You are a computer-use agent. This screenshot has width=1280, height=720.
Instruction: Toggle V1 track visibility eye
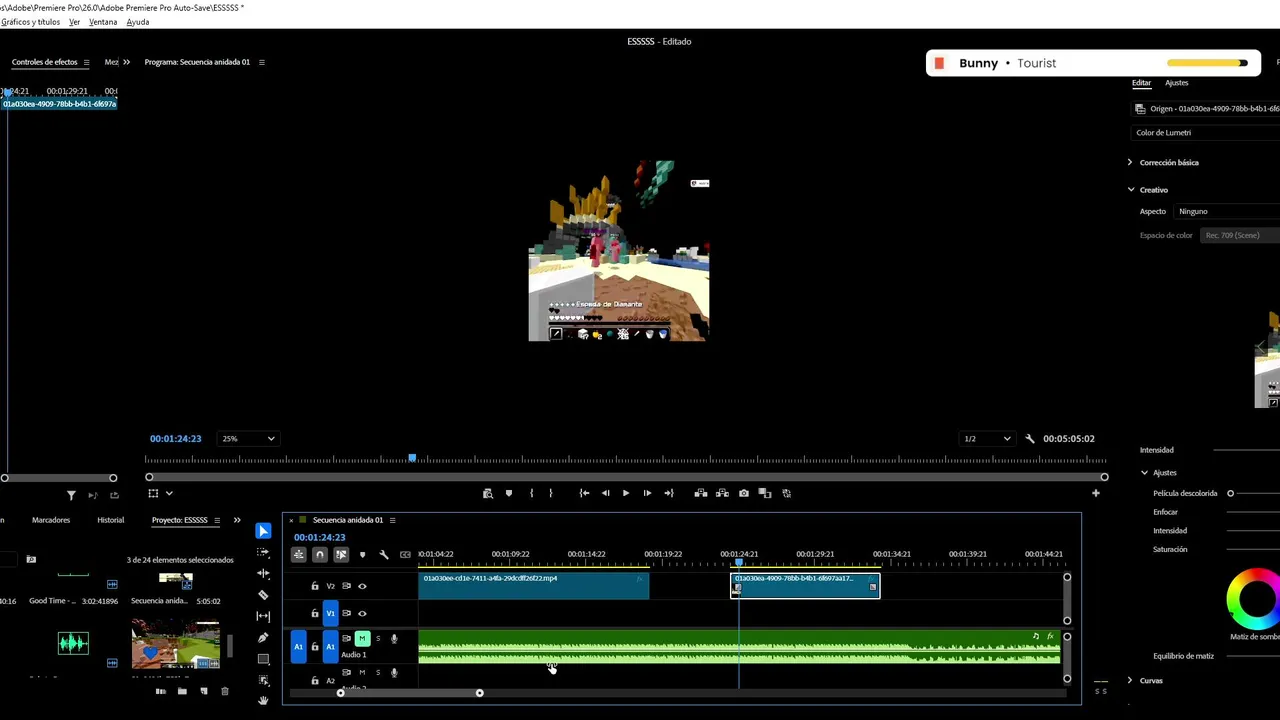point(362,613)
